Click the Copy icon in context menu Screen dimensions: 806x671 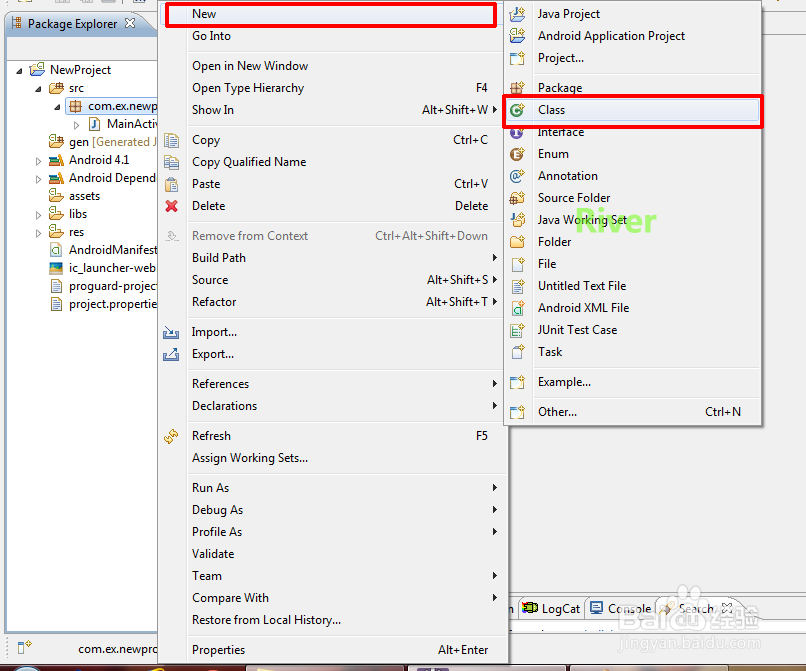(x=172, y=140)
